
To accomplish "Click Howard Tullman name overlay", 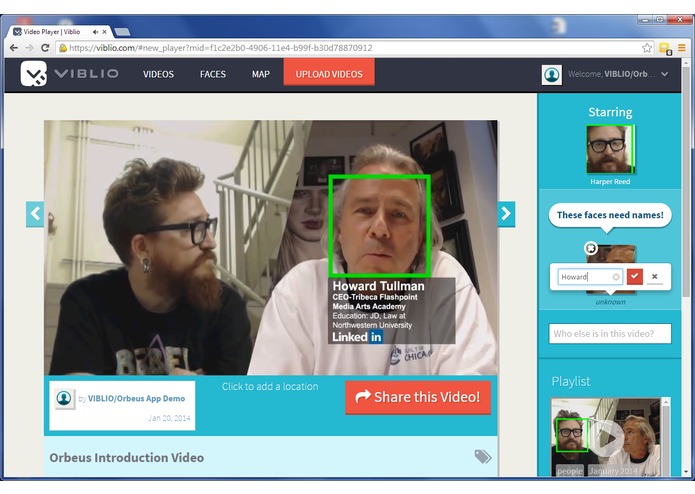I will 379,286.
